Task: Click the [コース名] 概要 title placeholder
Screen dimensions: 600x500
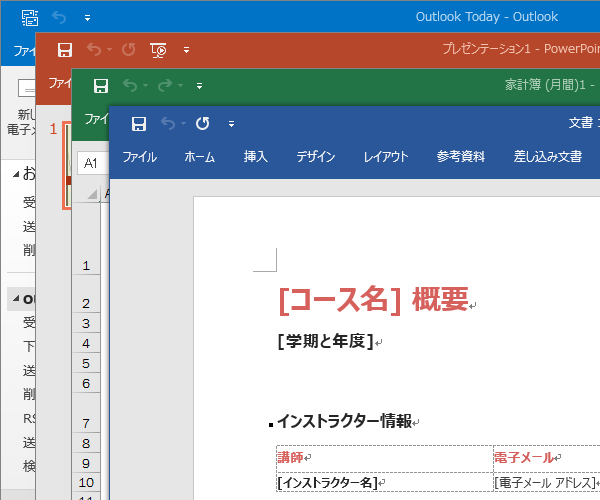Action: coord(373,298)
